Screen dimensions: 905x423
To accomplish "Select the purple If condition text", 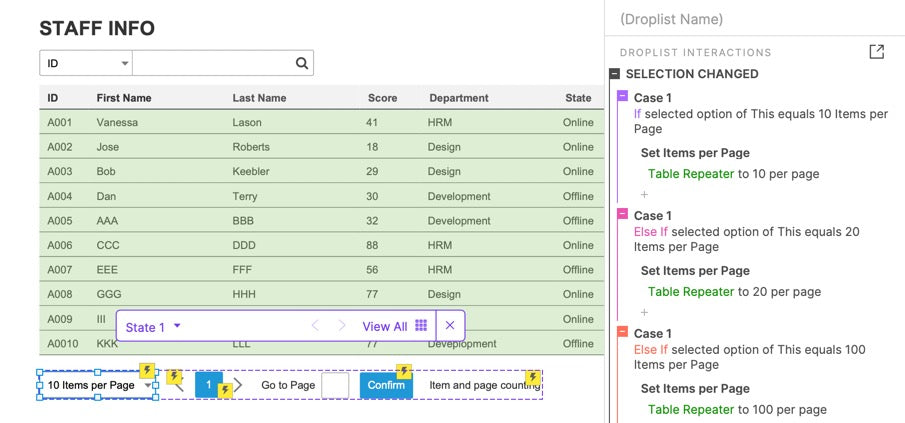I will click(x=761, y=121).
